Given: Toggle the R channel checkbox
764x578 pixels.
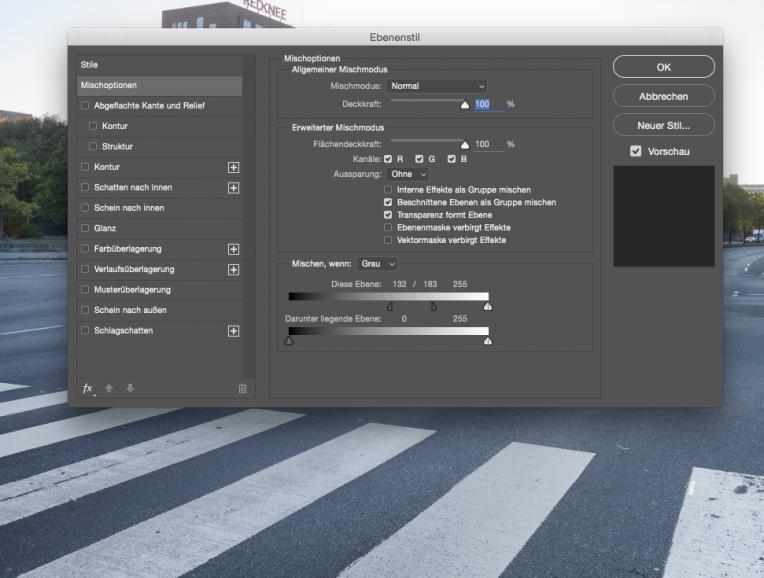Looking at the screenshot, I should tap(388, 159).
